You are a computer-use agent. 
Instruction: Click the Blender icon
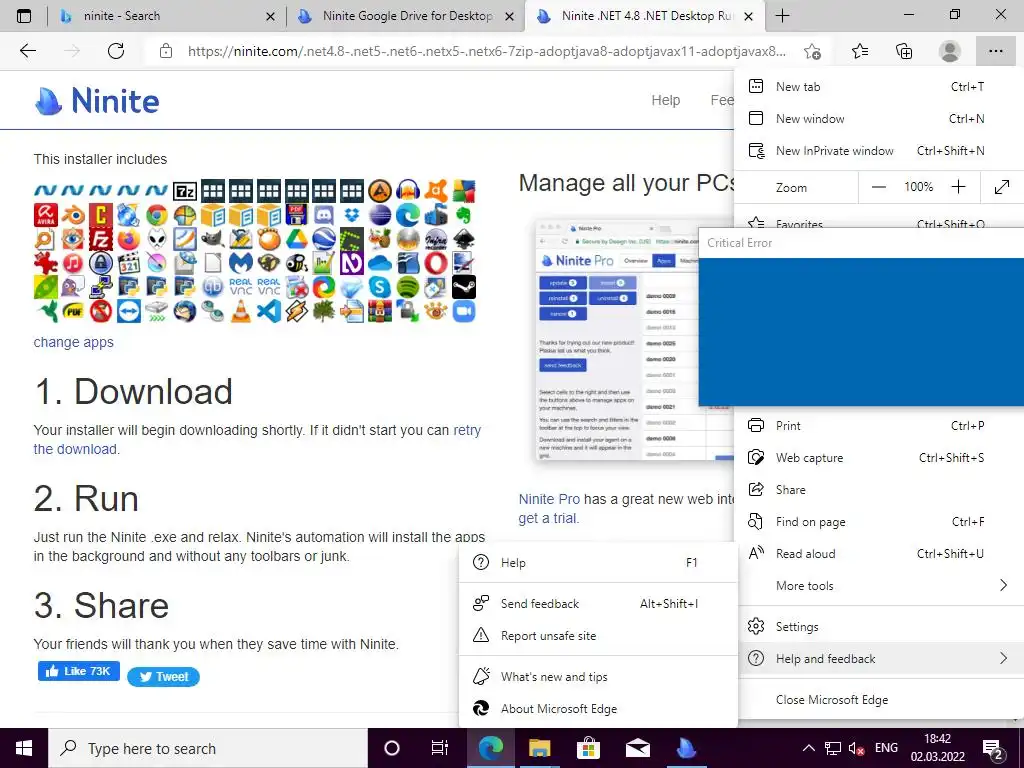coord(73,215)
